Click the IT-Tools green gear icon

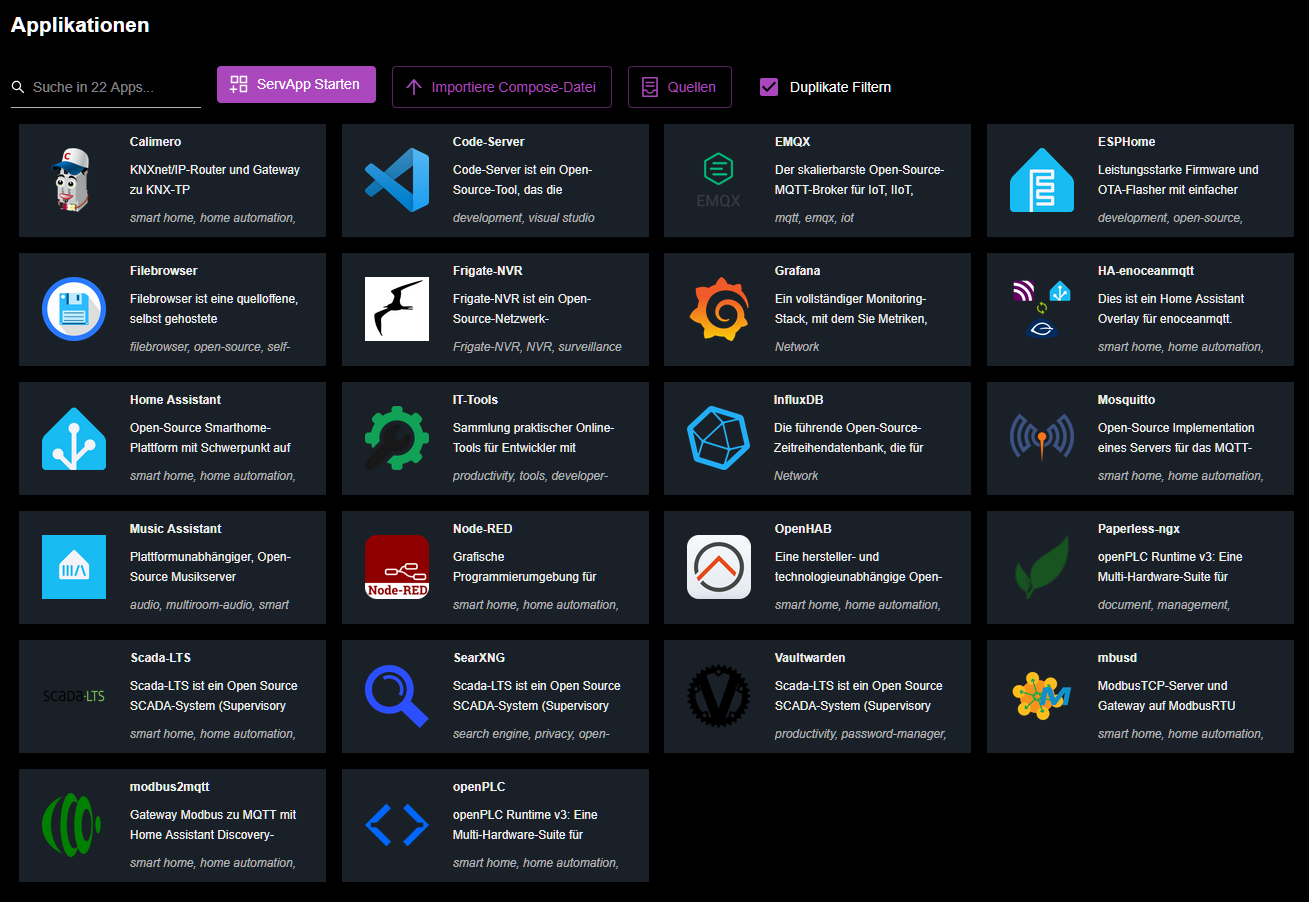(x=397, y=438)
